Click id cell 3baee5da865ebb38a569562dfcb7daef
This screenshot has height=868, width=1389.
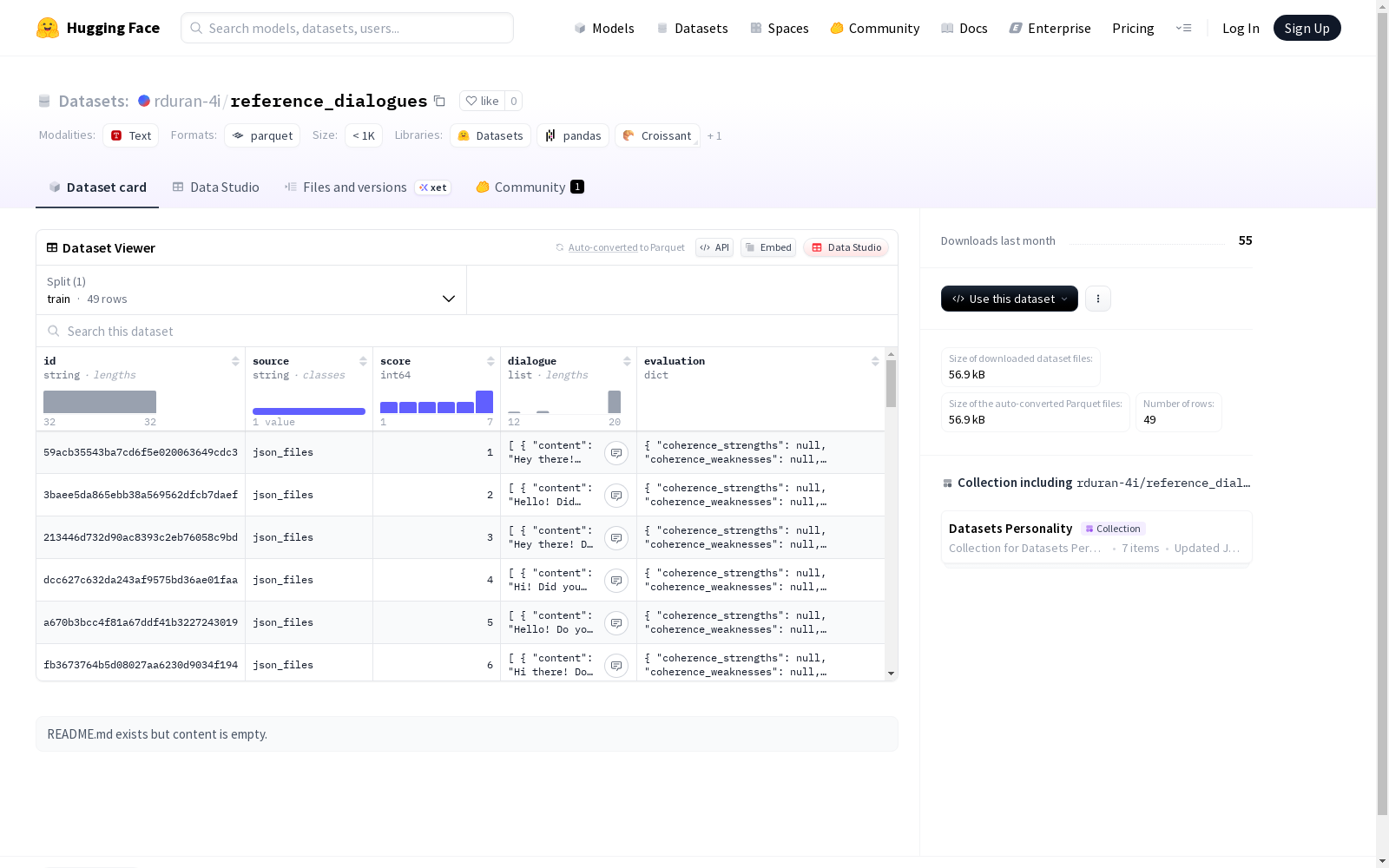tap(141, 495)
